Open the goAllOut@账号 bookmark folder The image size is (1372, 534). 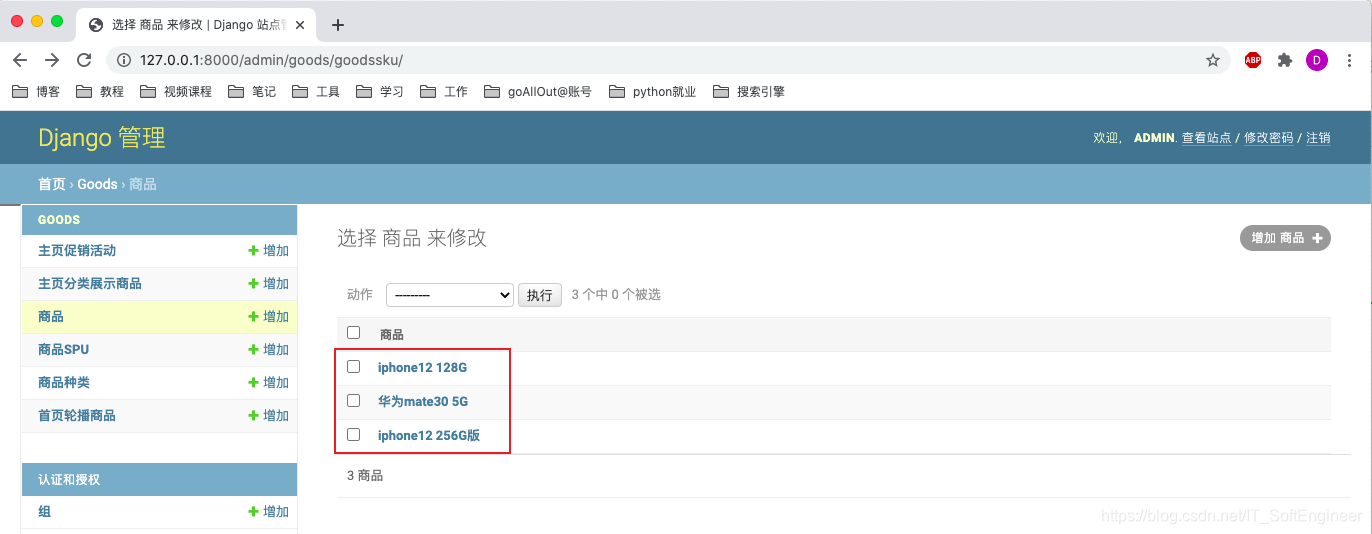click(x=538, y=91)
